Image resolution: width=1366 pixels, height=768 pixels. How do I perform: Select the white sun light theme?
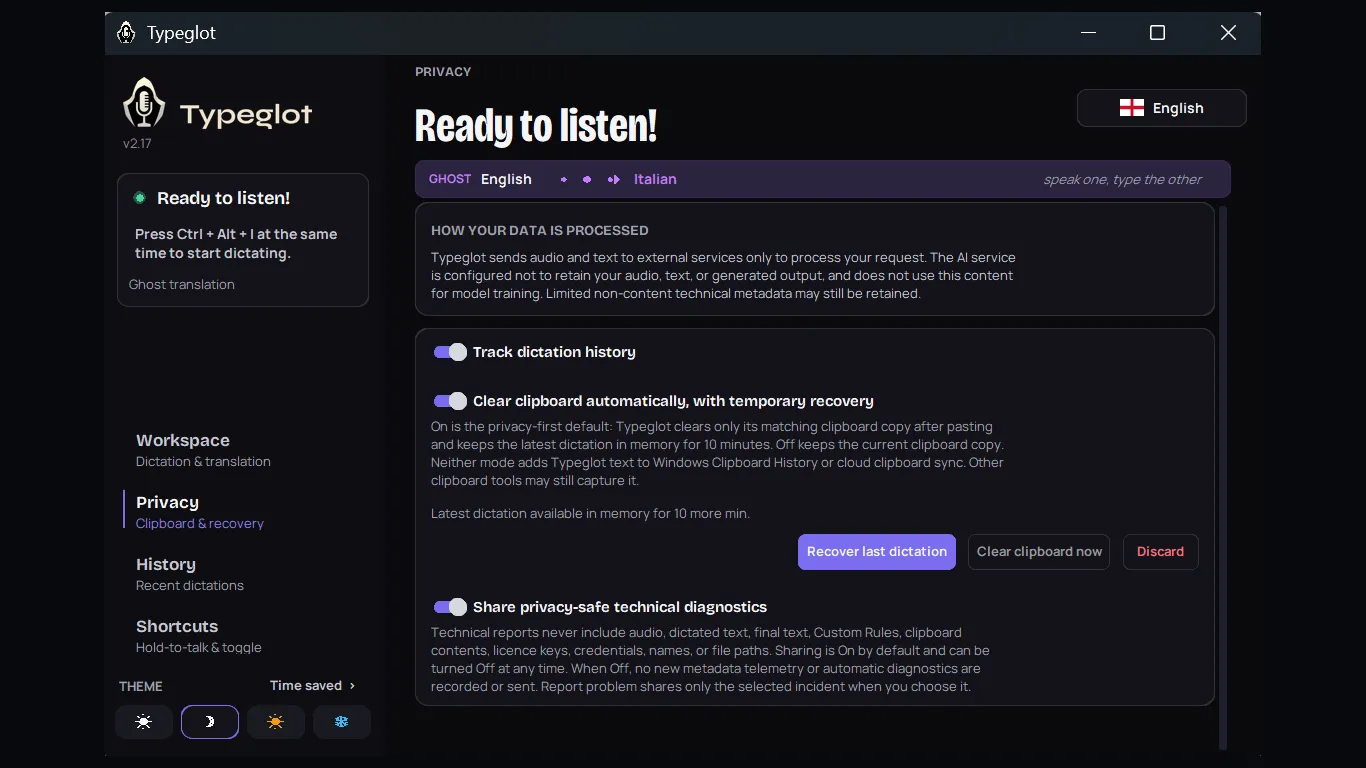click(144, 722)
